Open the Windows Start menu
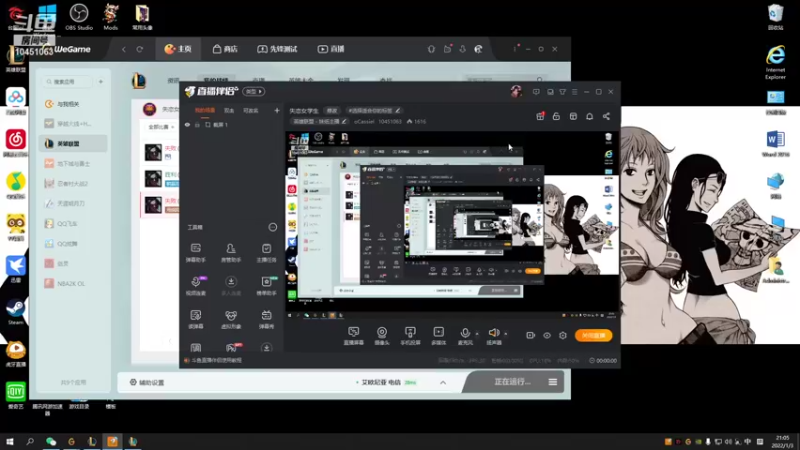 pos(9,441)
